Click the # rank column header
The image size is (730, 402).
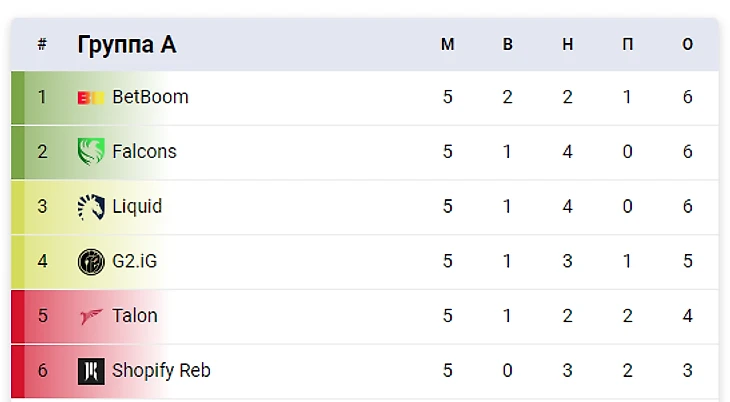tap(42, 45)
